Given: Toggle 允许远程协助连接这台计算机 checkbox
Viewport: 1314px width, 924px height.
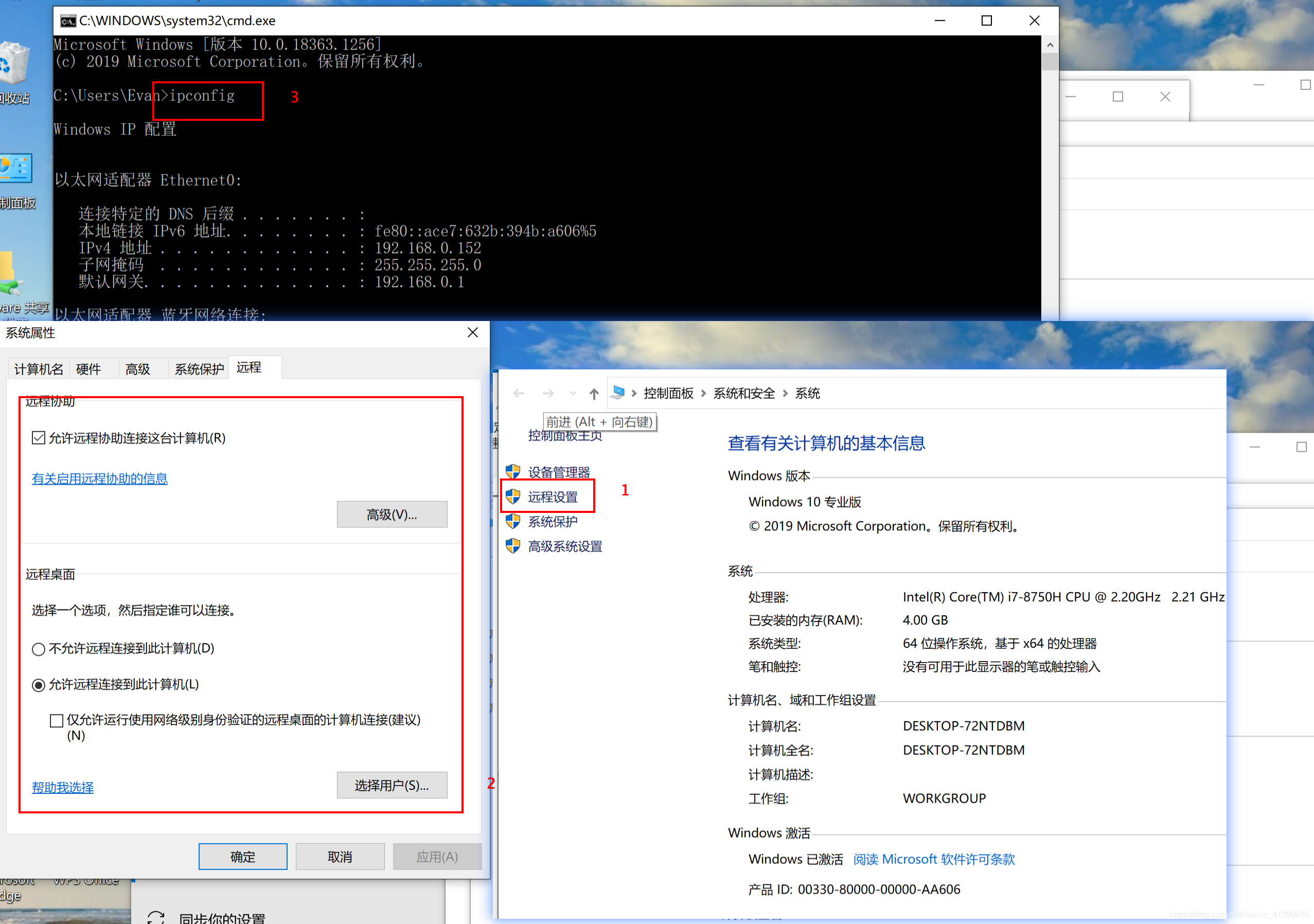Looking at the screenshot, I should (39, 438).
